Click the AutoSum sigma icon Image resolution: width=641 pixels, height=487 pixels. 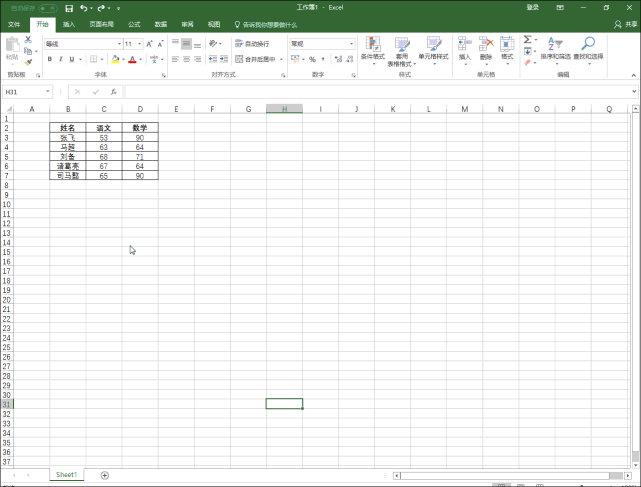click(527, 40)
